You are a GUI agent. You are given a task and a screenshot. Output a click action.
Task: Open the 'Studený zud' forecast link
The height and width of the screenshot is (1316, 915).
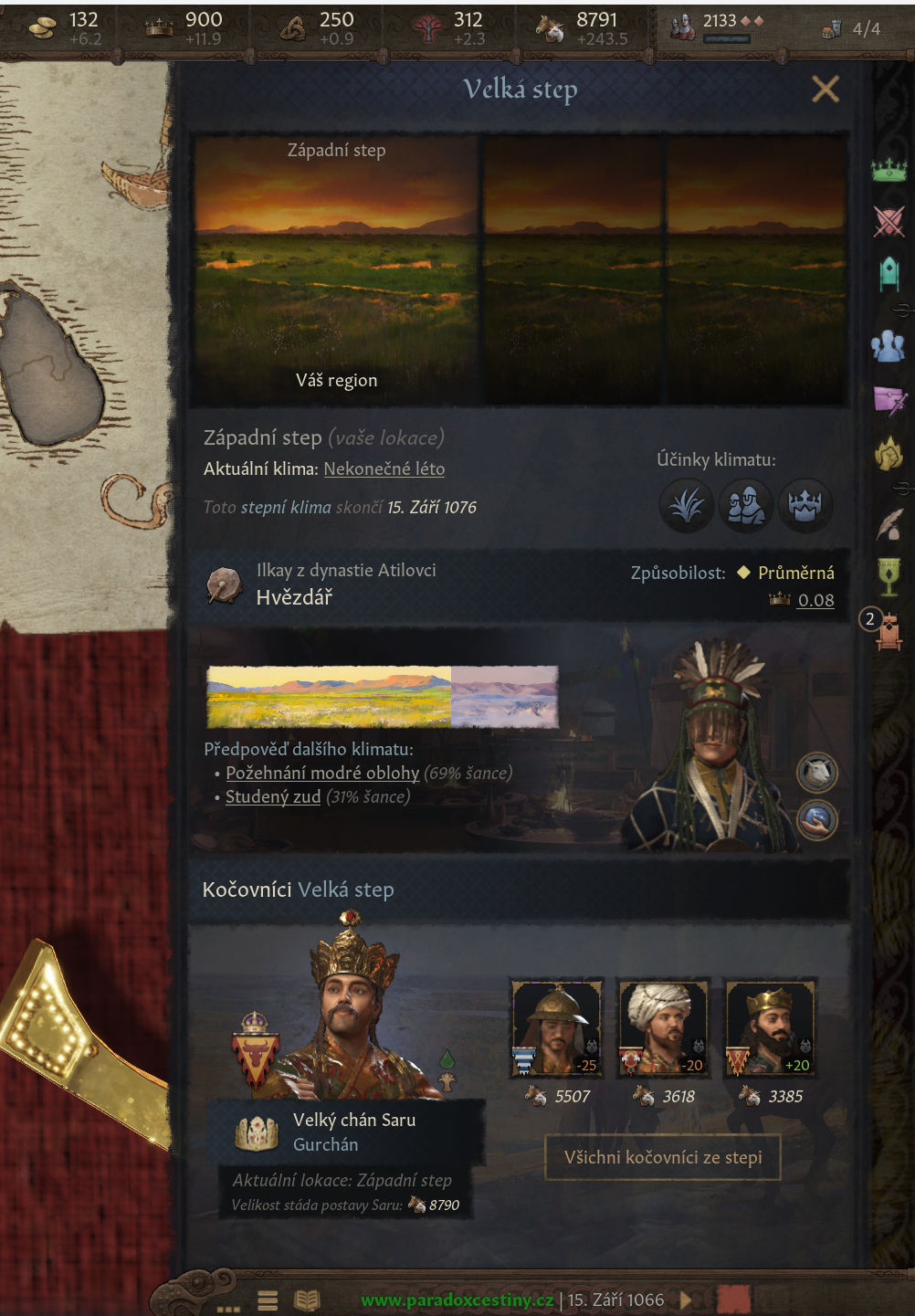tap(273, 796)
